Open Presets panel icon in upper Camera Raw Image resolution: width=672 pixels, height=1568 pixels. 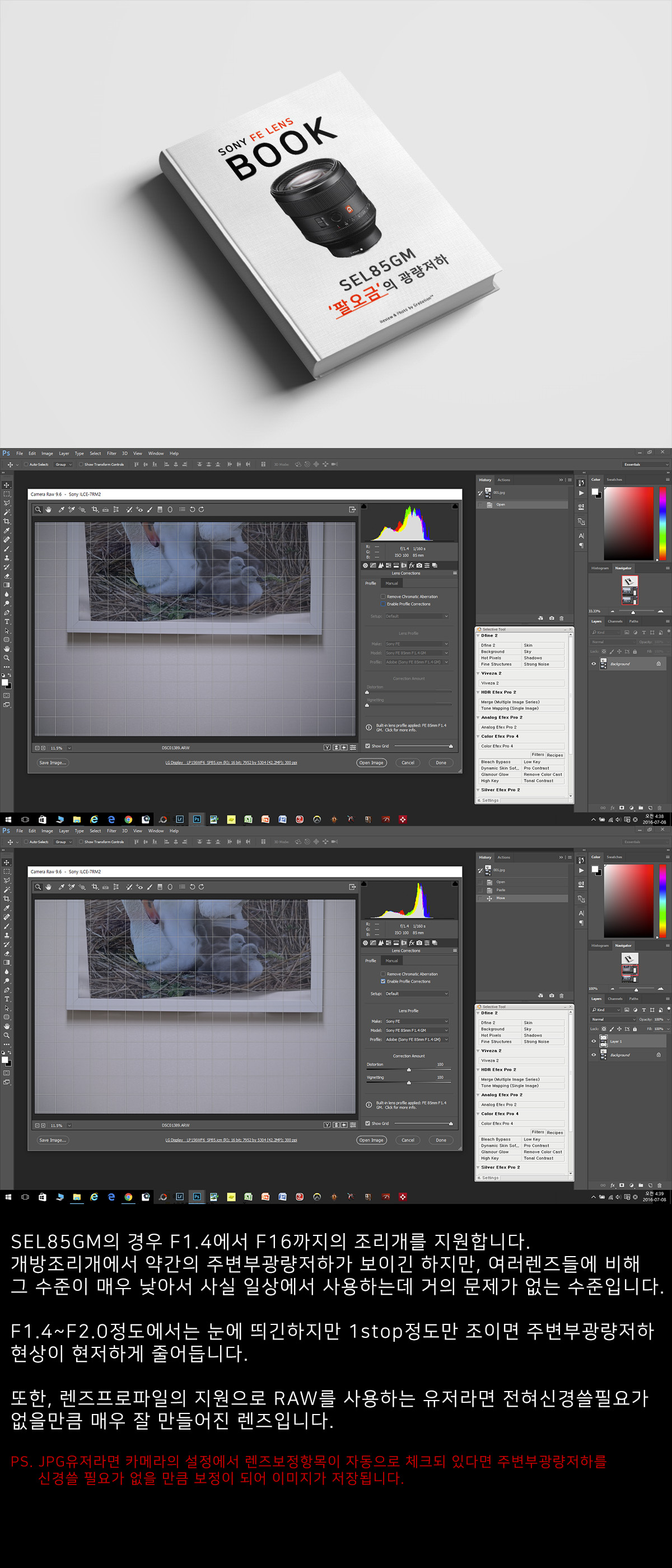pyautogui.click(x=427, y=566)
